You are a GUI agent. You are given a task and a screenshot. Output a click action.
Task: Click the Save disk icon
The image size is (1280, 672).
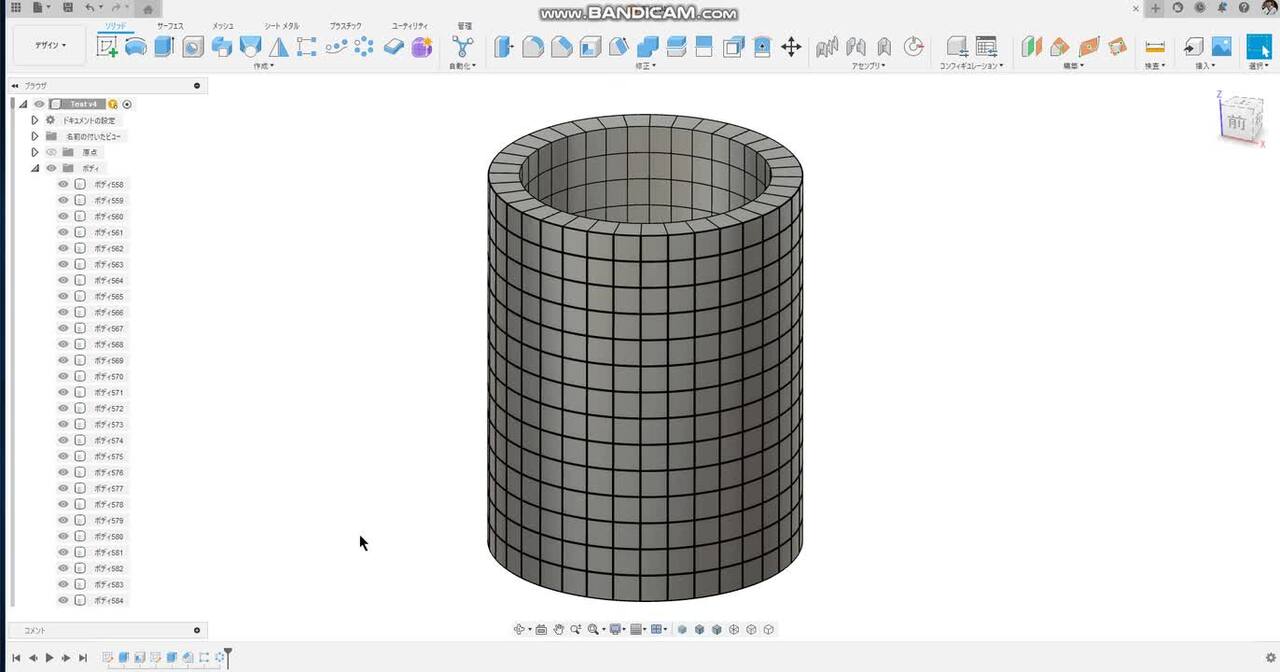[67, 8]
